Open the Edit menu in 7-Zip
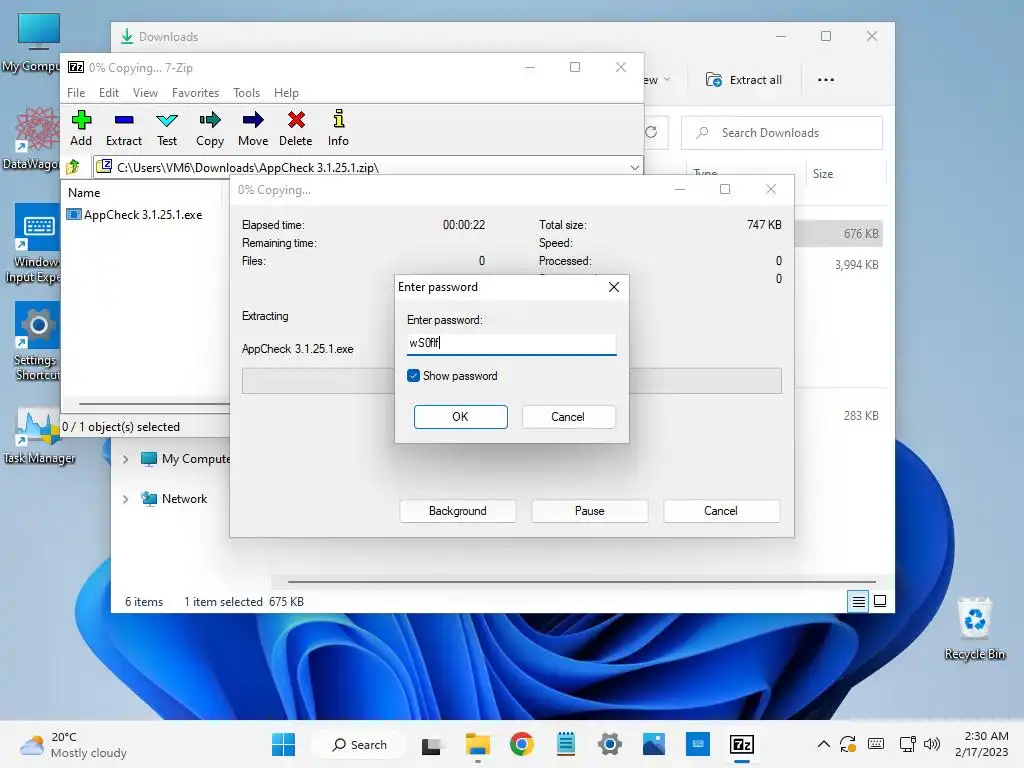The image size is (1024, 768). click(108, 93)
